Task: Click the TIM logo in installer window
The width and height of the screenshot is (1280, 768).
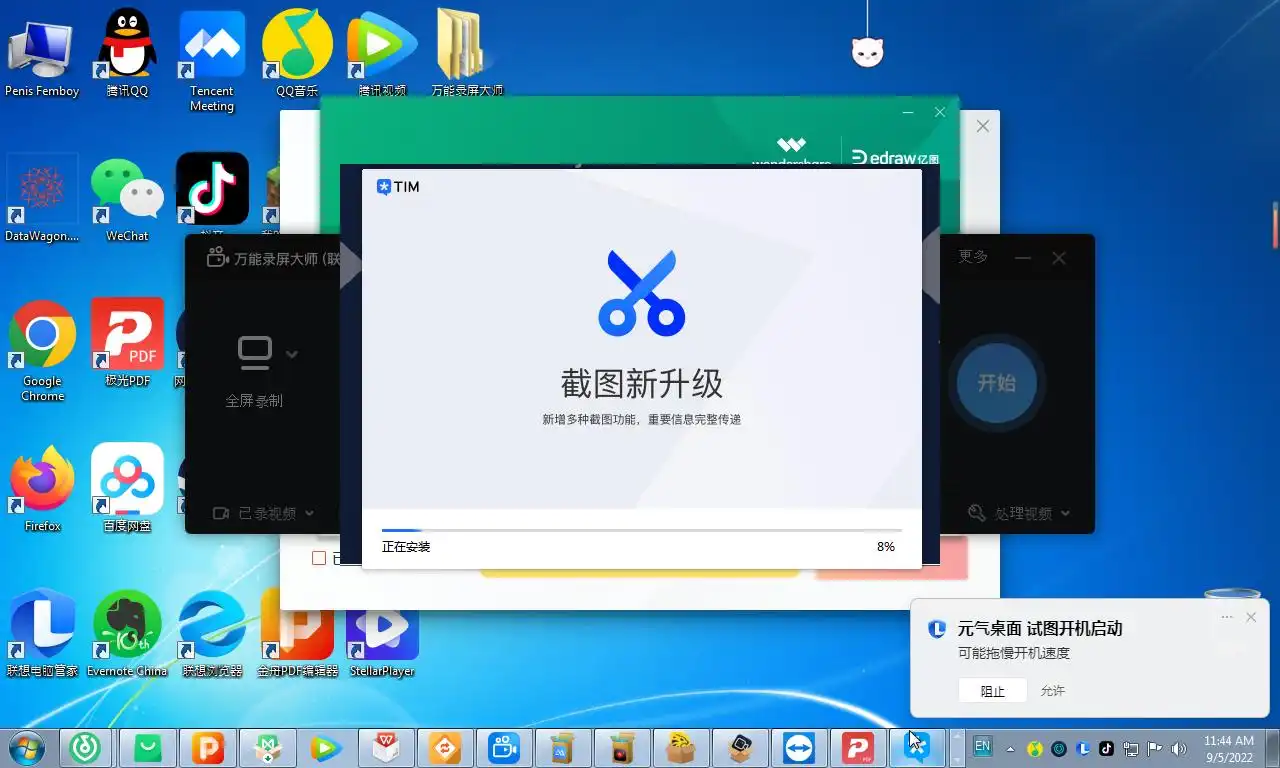Action: [x=398, y=187]
